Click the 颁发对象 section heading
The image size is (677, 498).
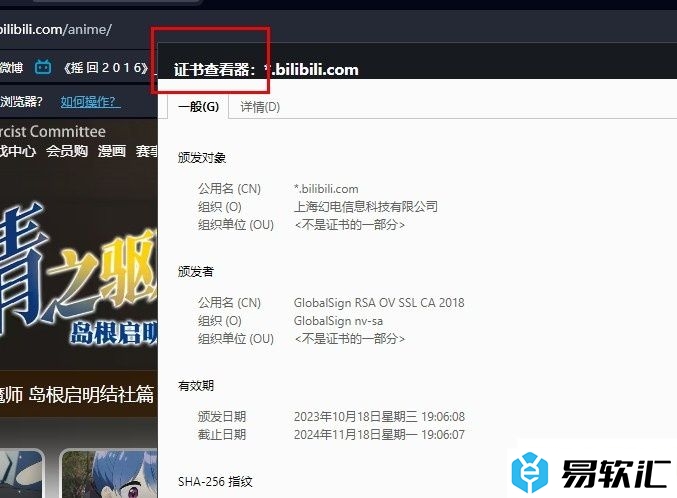(202, 158)
